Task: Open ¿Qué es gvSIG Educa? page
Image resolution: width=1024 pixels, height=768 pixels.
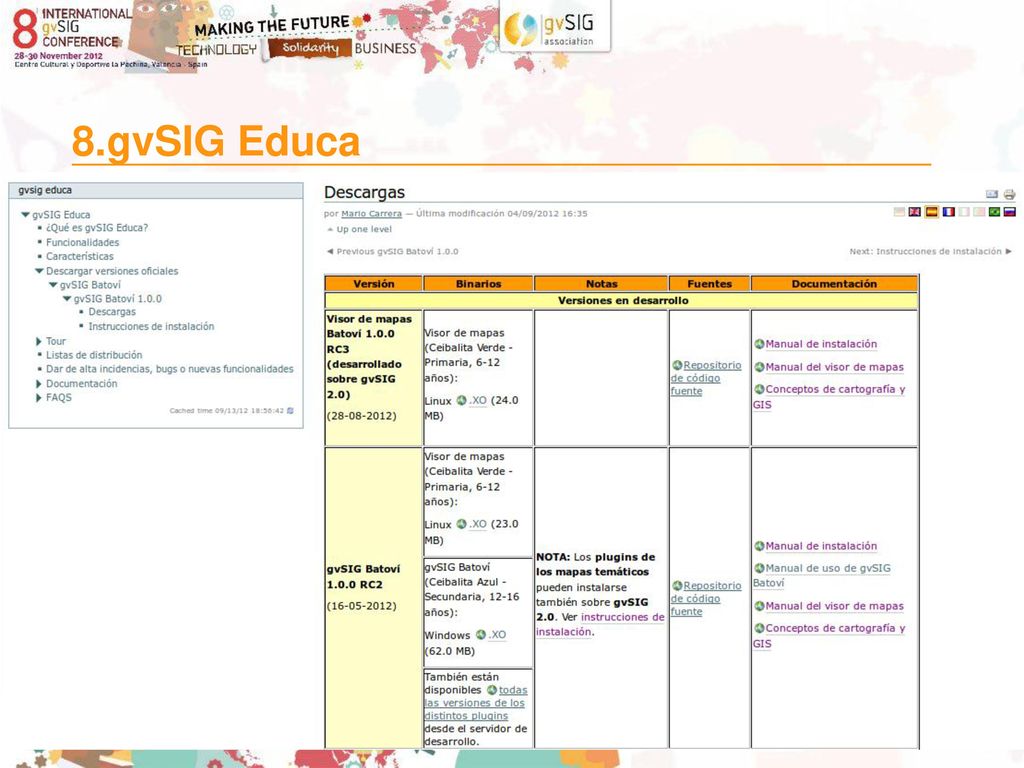Action: coord(97,228)
